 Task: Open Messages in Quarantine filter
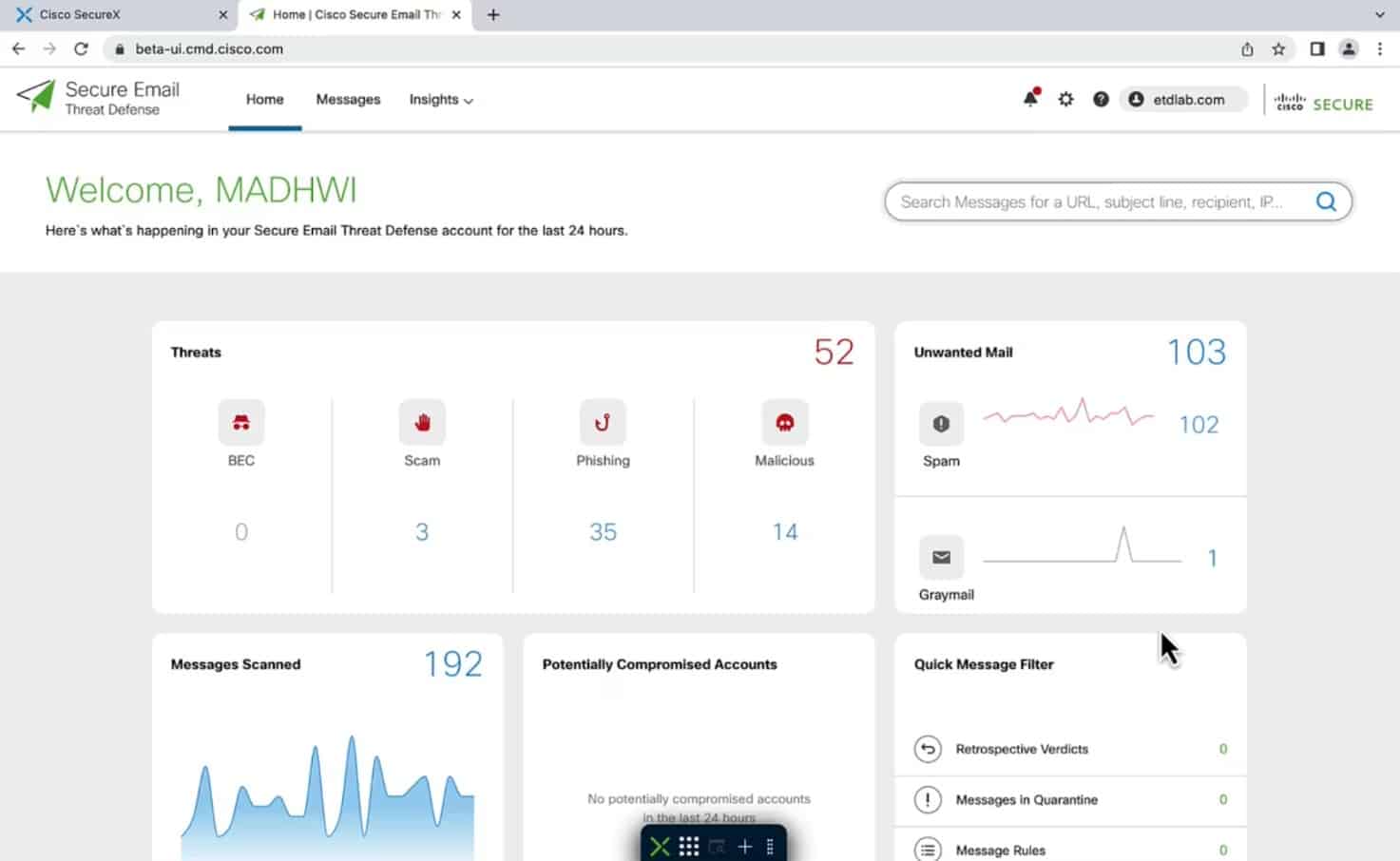1026,799
